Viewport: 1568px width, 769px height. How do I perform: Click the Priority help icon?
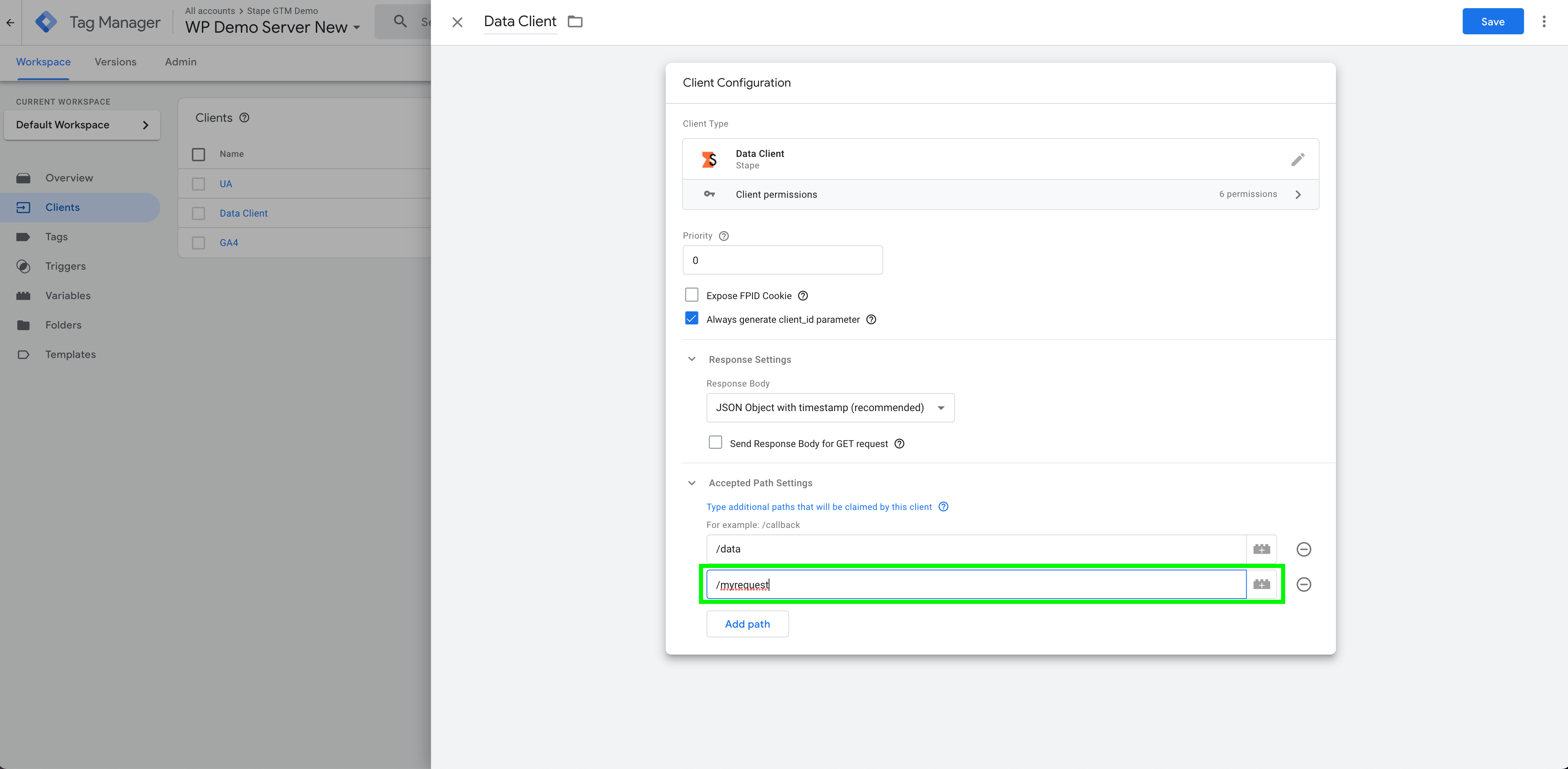point(723,236)
